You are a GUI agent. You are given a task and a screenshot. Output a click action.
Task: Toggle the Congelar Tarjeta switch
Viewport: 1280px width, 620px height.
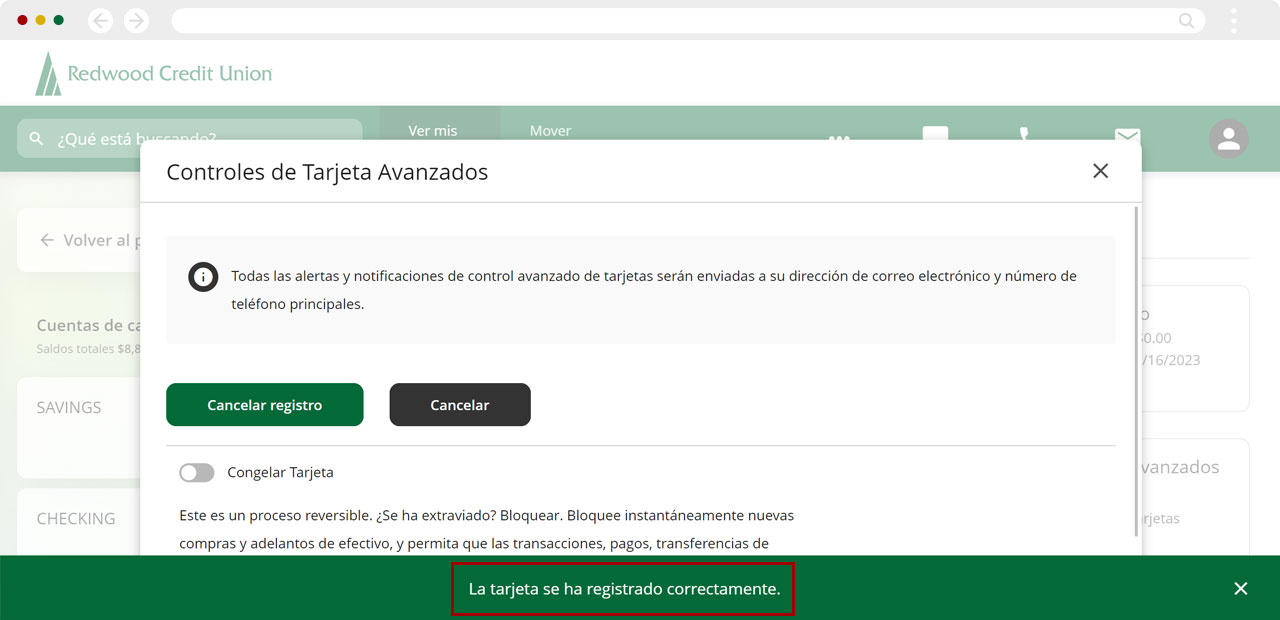click(197, 473)
